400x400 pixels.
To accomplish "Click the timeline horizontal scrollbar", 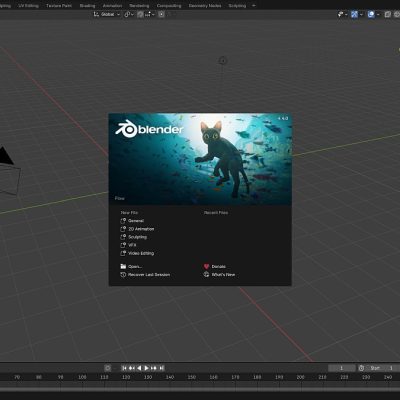I will point(200,389).
